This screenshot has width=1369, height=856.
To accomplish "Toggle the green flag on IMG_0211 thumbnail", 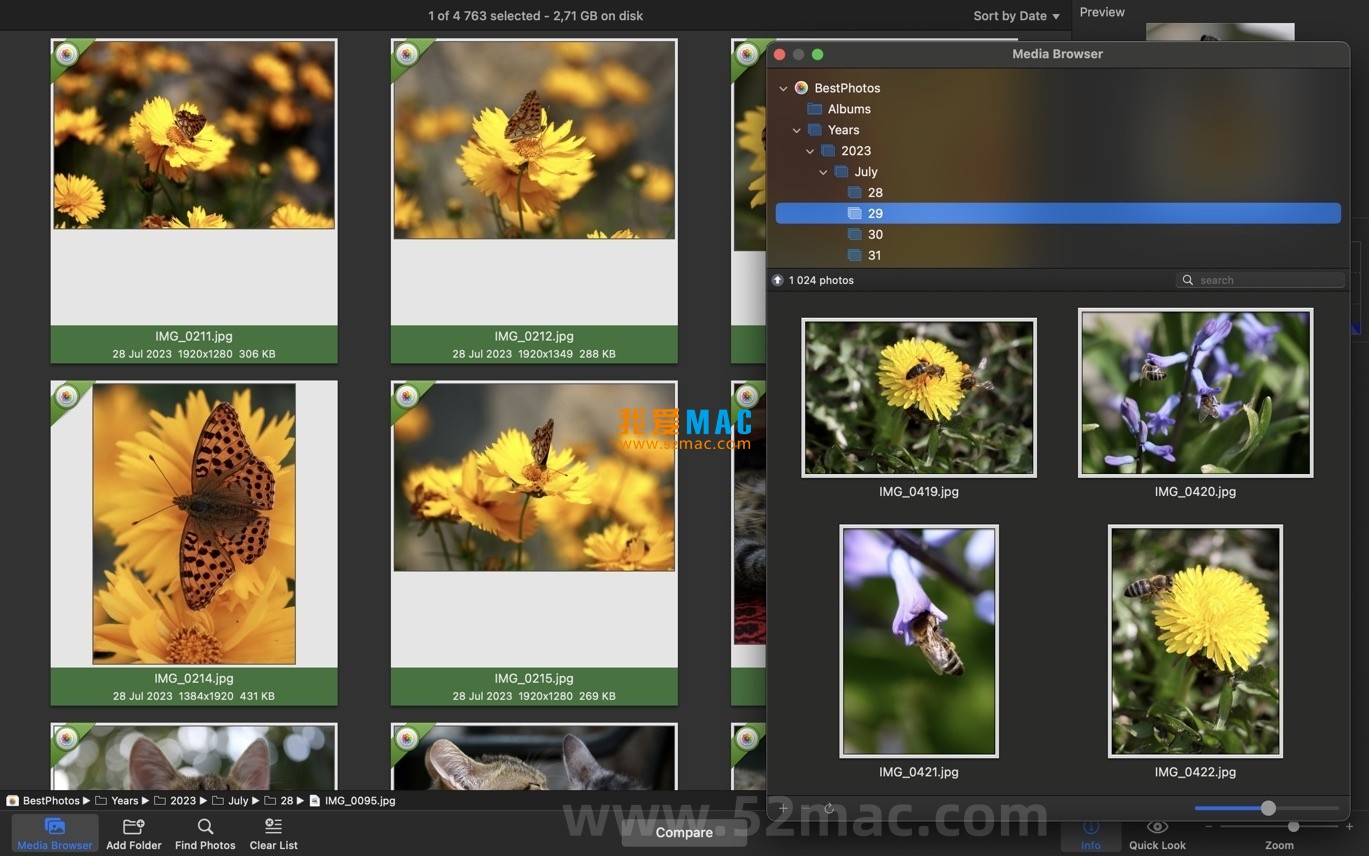I will click(66, 54).
